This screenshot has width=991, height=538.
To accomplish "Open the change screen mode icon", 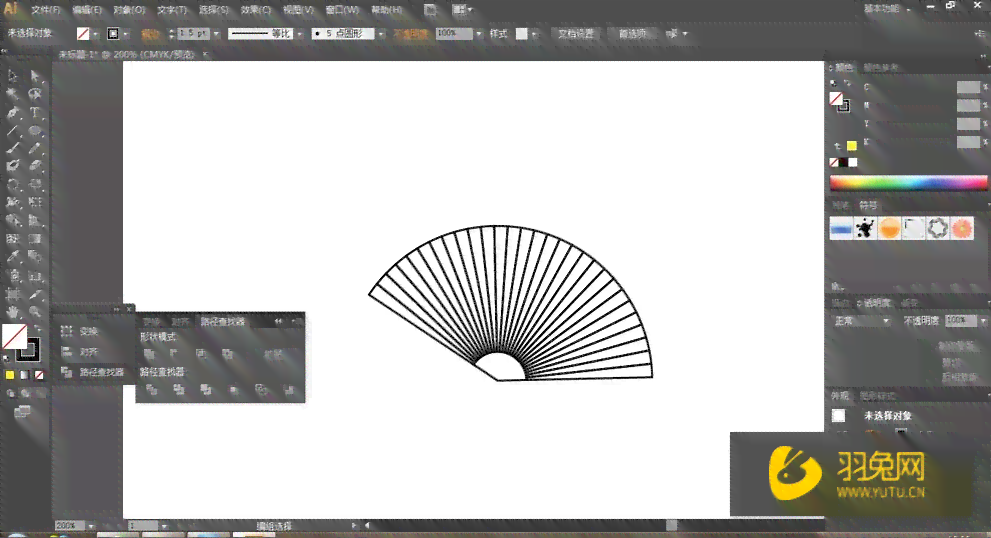I will point(23,412).
